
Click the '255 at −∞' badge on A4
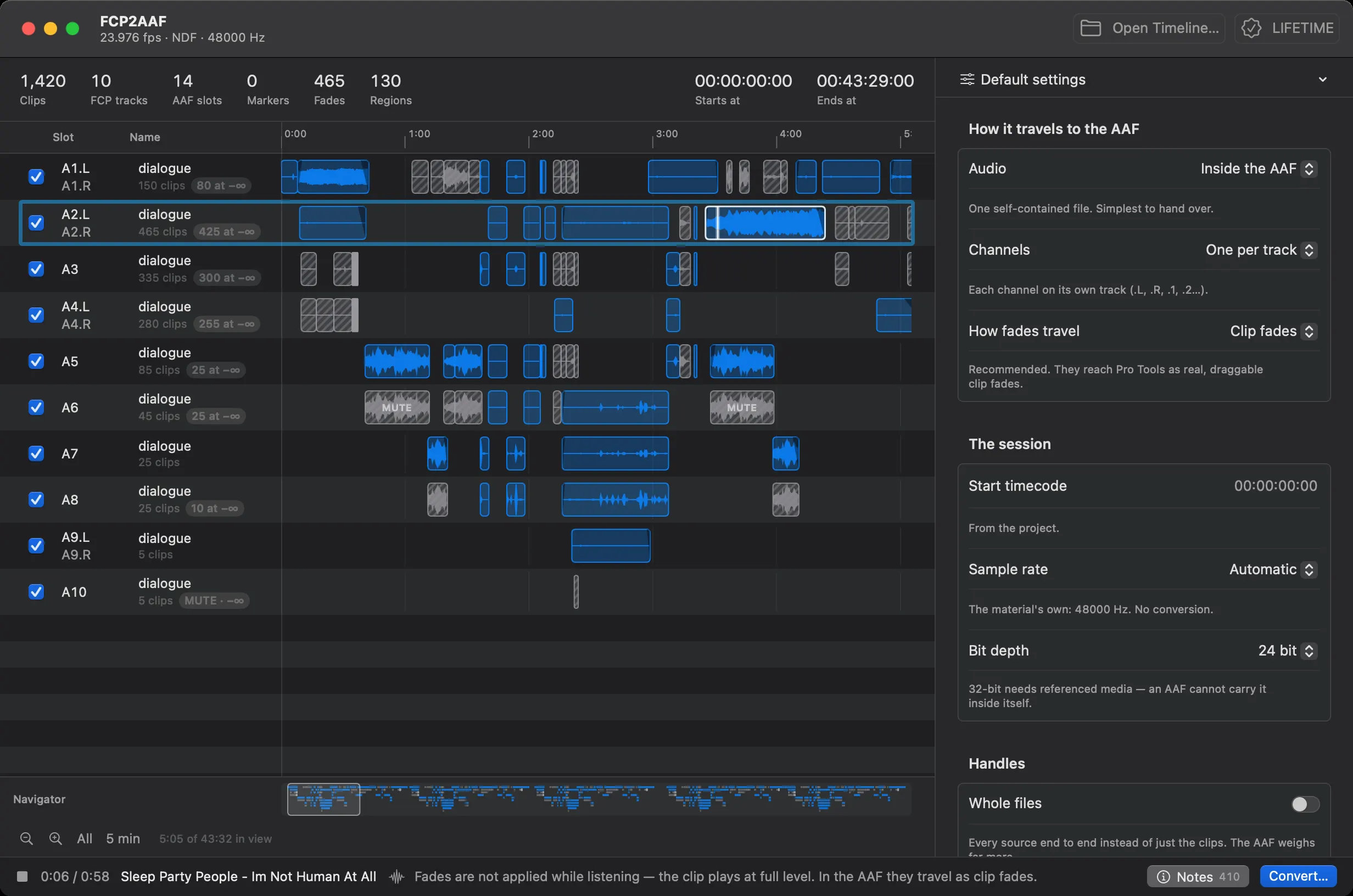pos(227,324)
